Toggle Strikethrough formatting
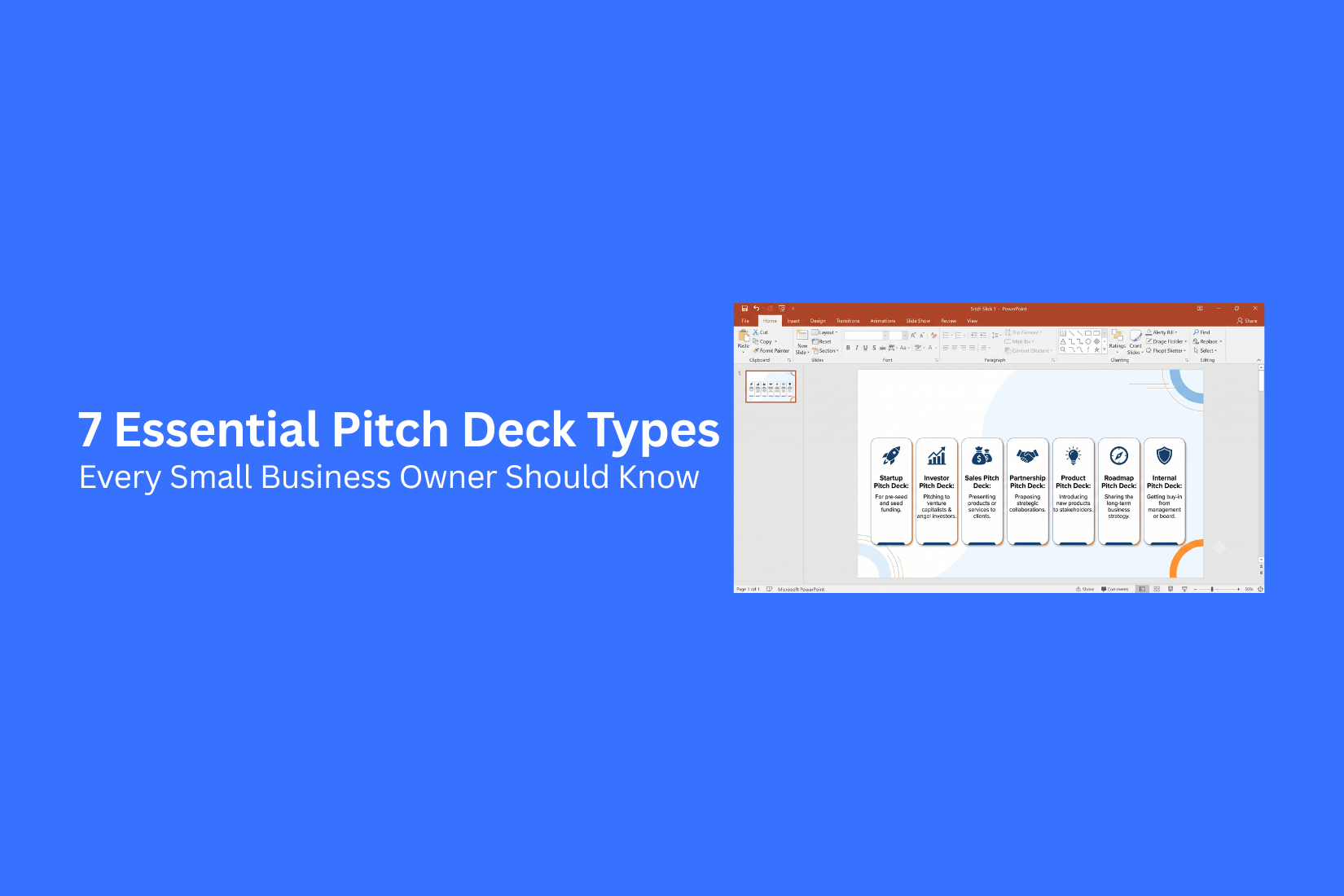Image resolution: width=1344 pixels, height=896 pixels. click(883, 348)
